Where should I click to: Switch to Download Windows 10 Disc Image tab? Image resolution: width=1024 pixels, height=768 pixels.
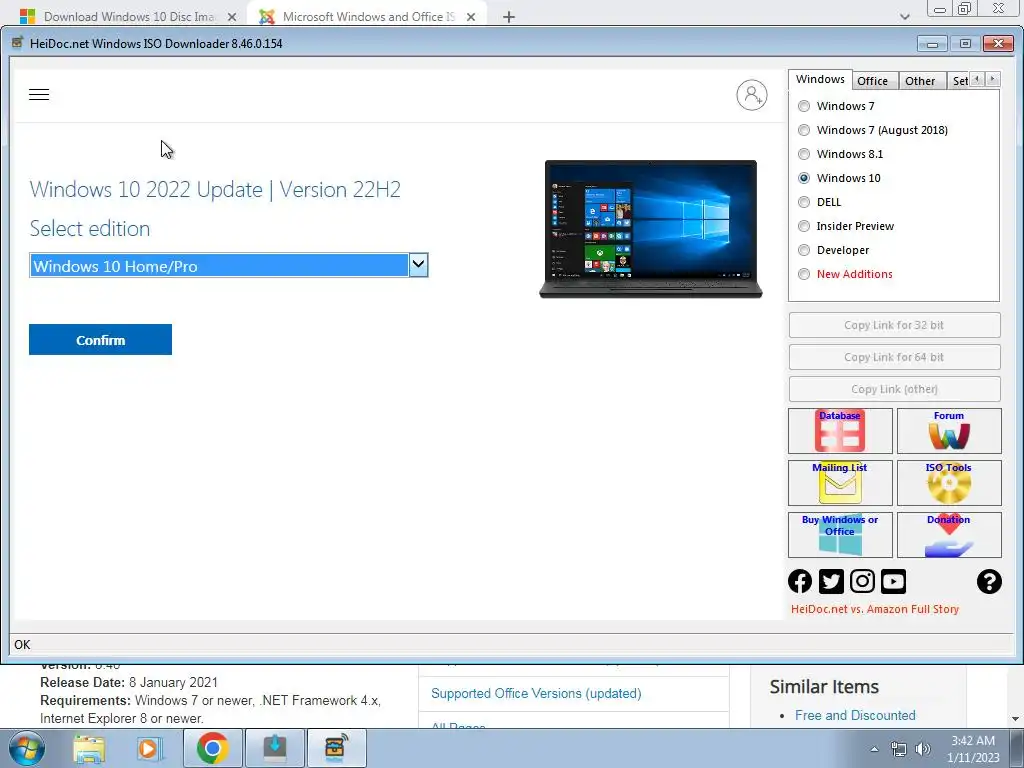point(129,17)
